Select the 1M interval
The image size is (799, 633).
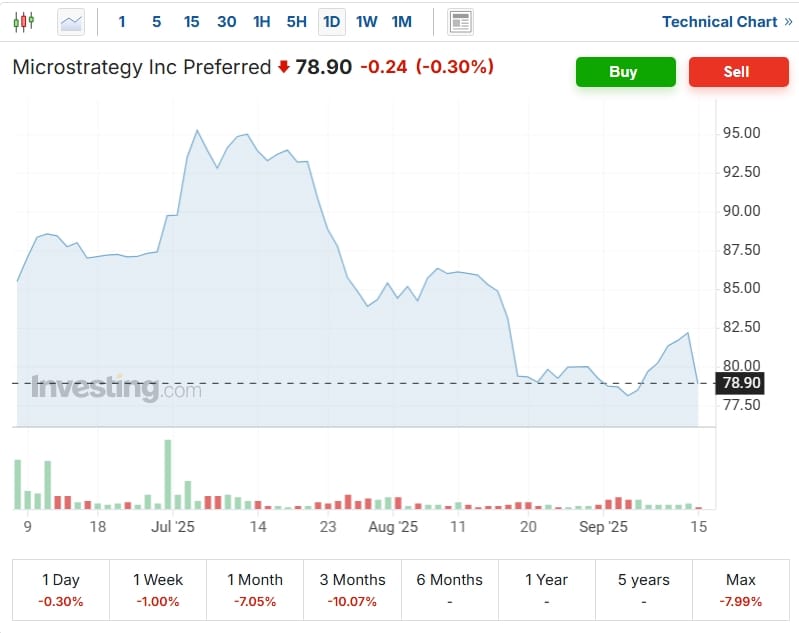pos(402,22)
